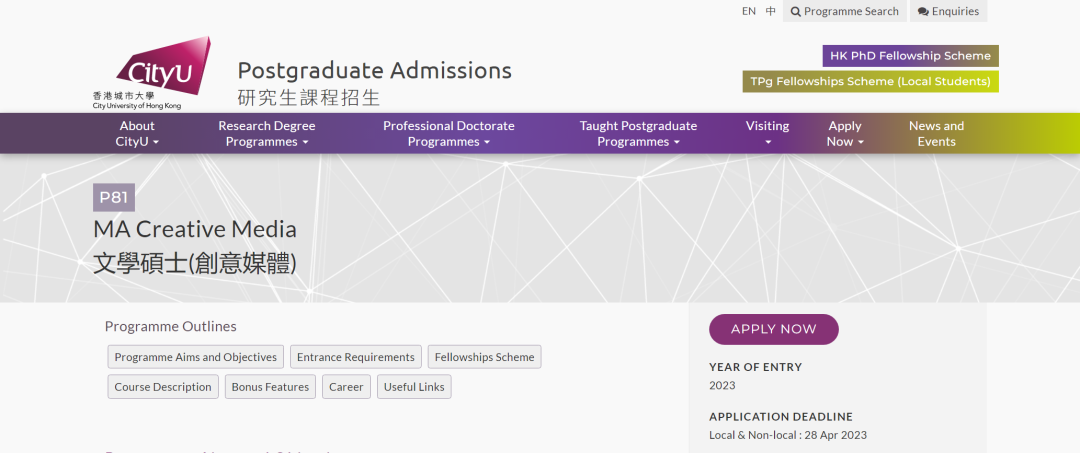Expand Professional Doctorate Programmes dropdown
Viewport: 1080px width, 453px height.
tap(448, 133)
